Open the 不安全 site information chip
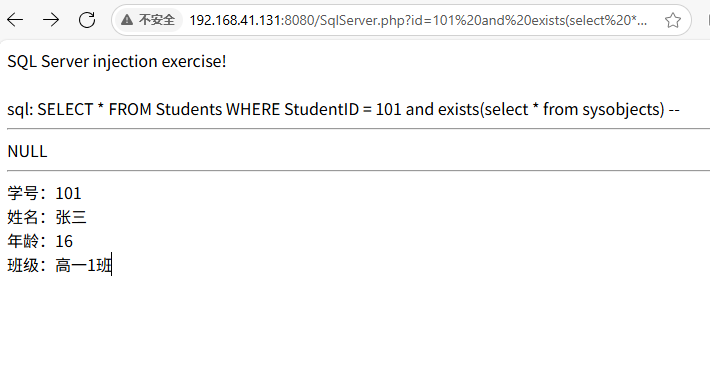 (148, 20)
